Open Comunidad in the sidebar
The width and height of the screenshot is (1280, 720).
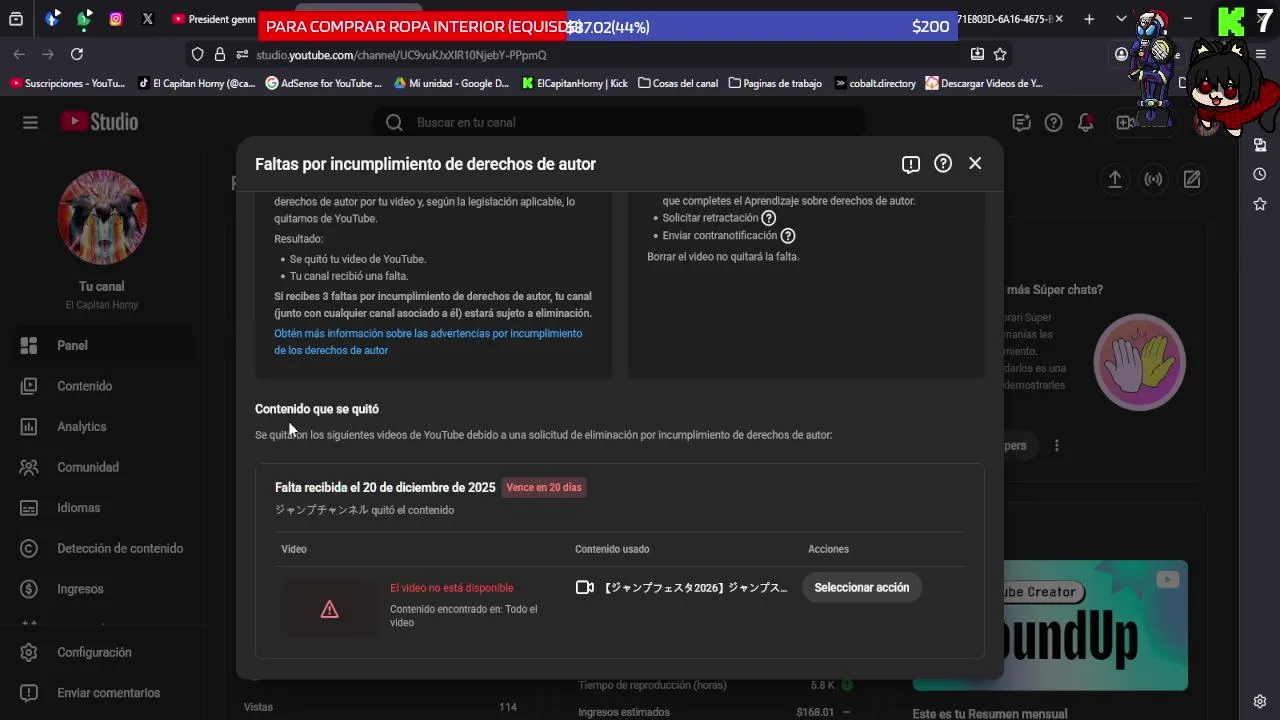[x=102, y=467]
